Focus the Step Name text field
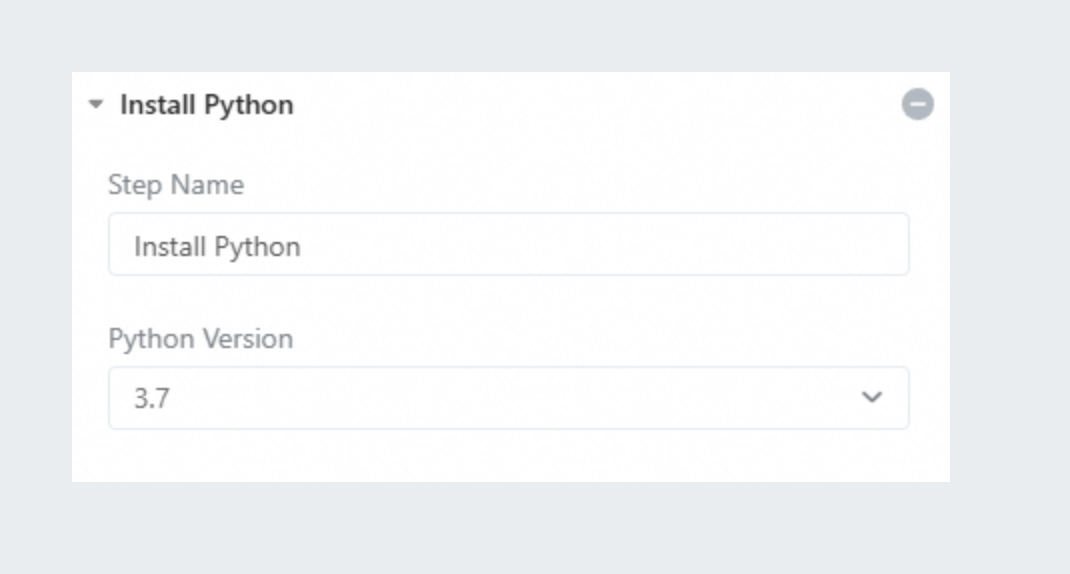The height and width of the screenshot is (574, 1070). click(x=508, y=244)
